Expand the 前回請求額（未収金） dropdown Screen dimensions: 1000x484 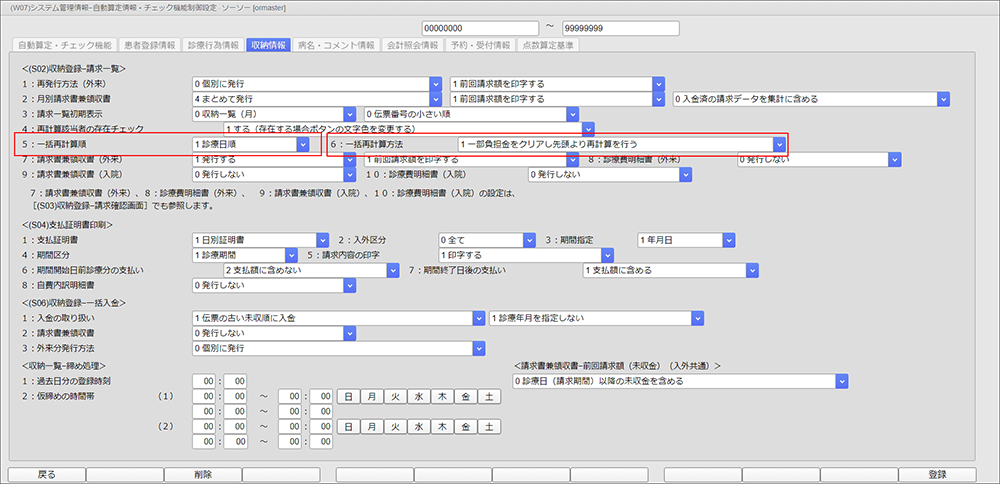pyautogui.click(x=680, y=381)
